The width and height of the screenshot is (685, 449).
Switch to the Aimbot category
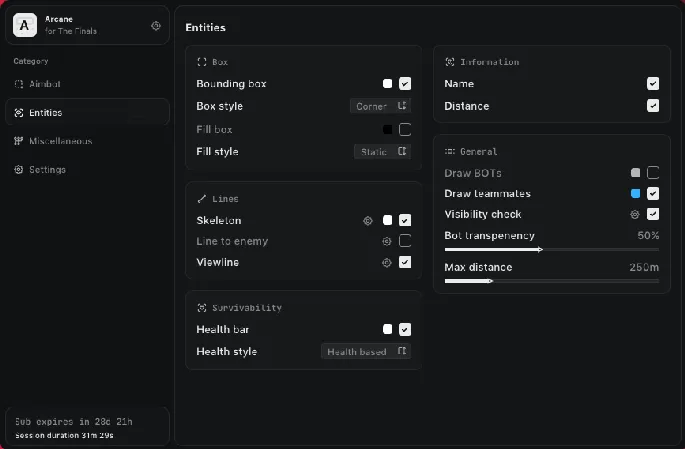pos(45,84)
